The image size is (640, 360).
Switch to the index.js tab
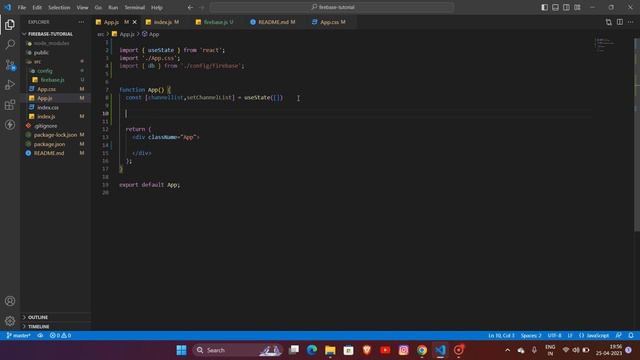(x=163, y=22)
